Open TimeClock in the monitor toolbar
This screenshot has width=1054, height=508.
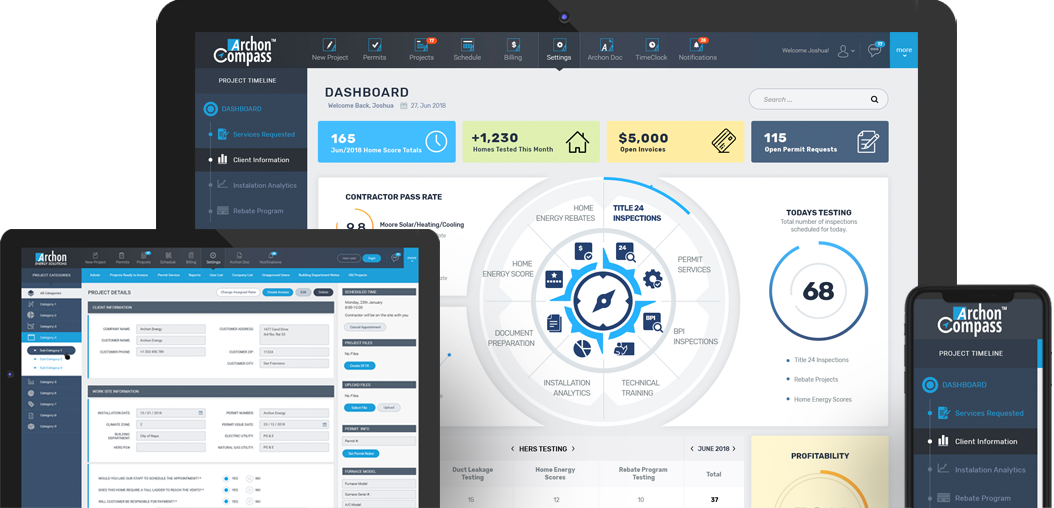click(651, 50)
